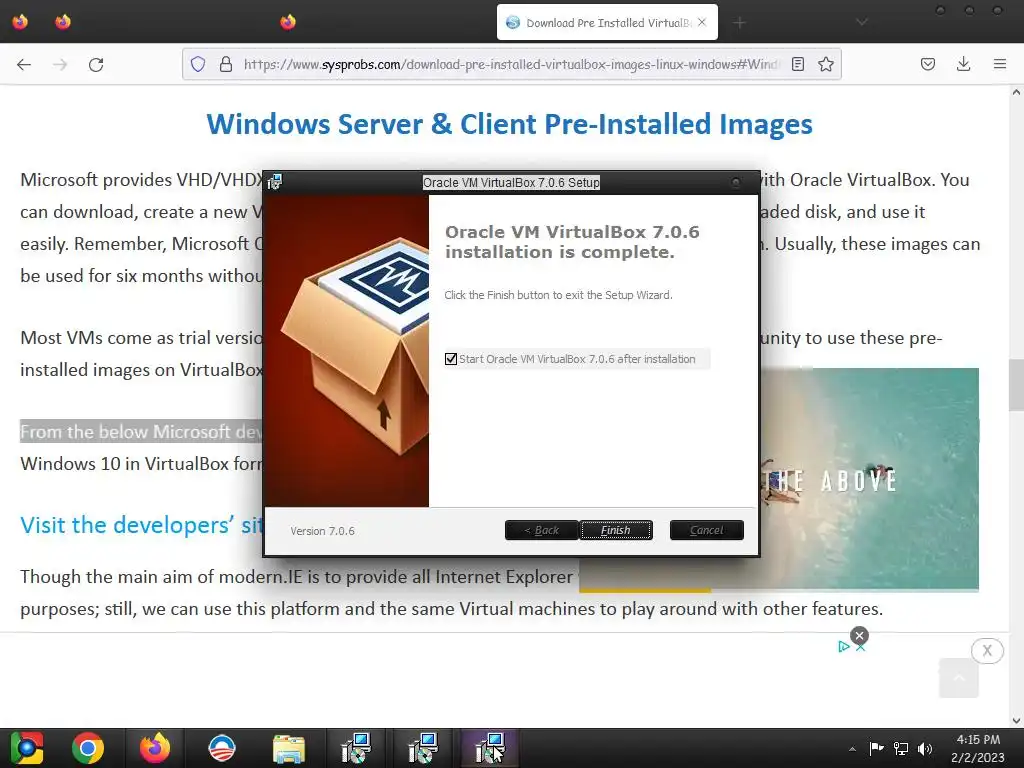
Task: Select the Download Pre Installed VirtualBox tab
Action: click(x=607, y=22)
